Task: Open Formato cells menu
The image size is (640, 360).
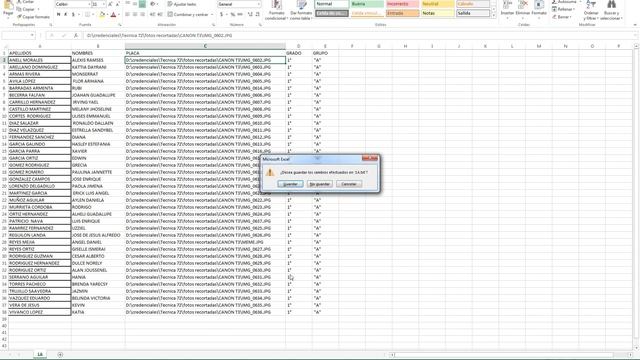Action: (539, 10)
